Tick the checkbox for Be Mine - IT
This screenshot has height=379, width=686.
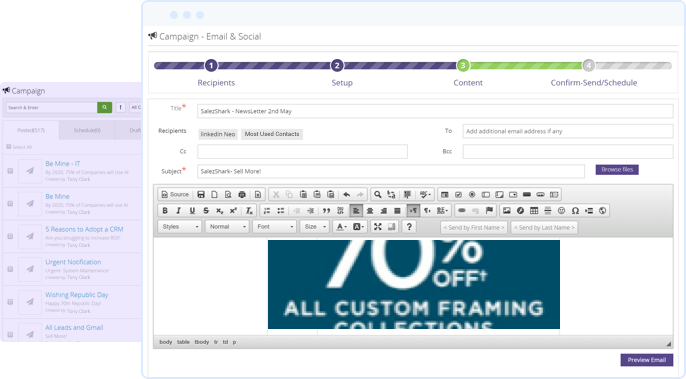point(10,171)
